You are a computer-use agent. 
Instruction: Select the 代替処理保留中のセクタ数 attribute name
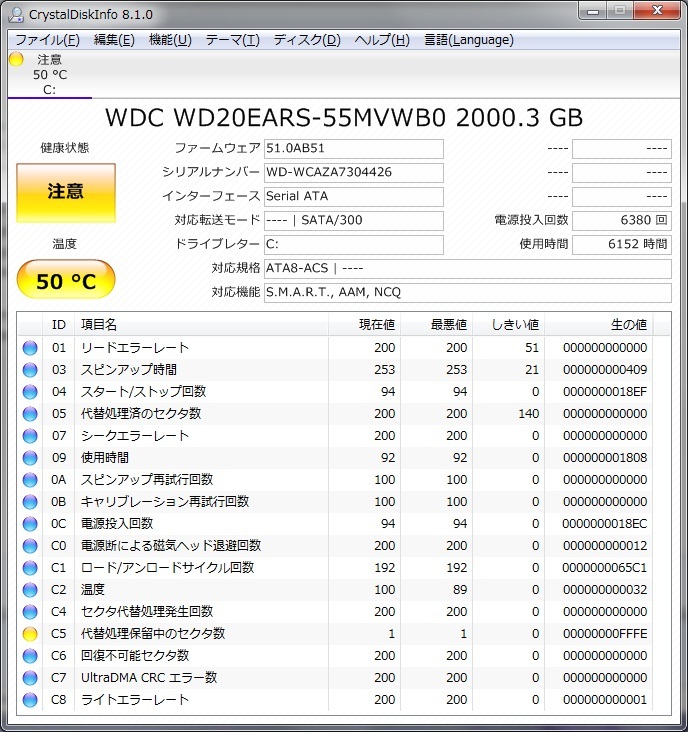[x=153, y=633]
